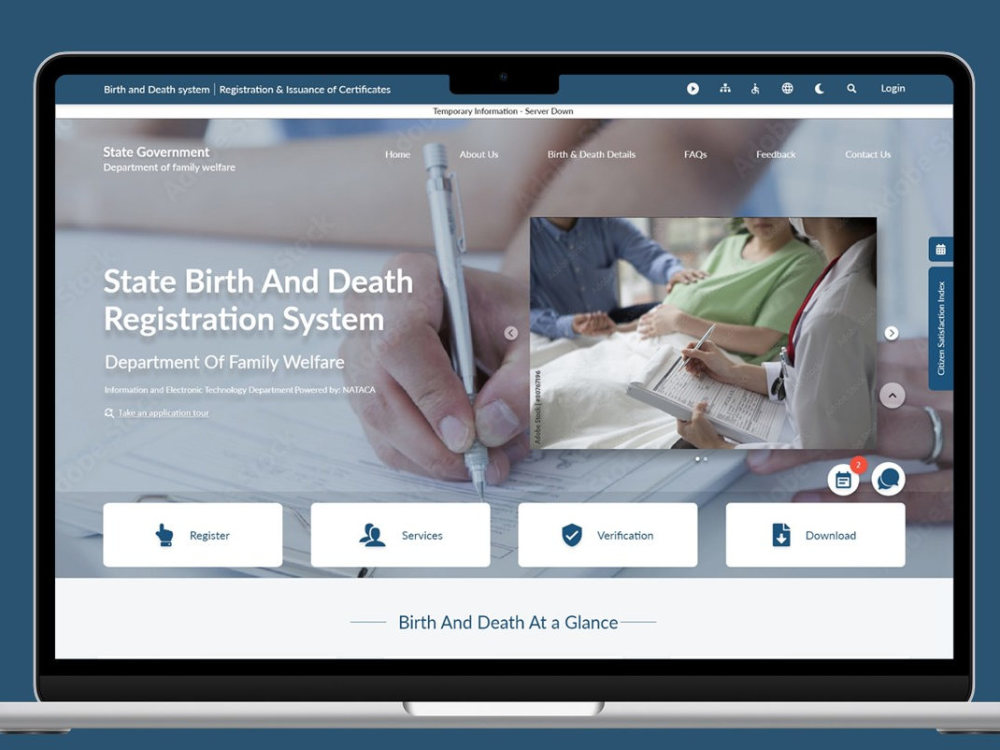This screenshot has height=750, width=1000.
Task: Click the scroll-to-top chevron button
Action: [x=892, y=395]
